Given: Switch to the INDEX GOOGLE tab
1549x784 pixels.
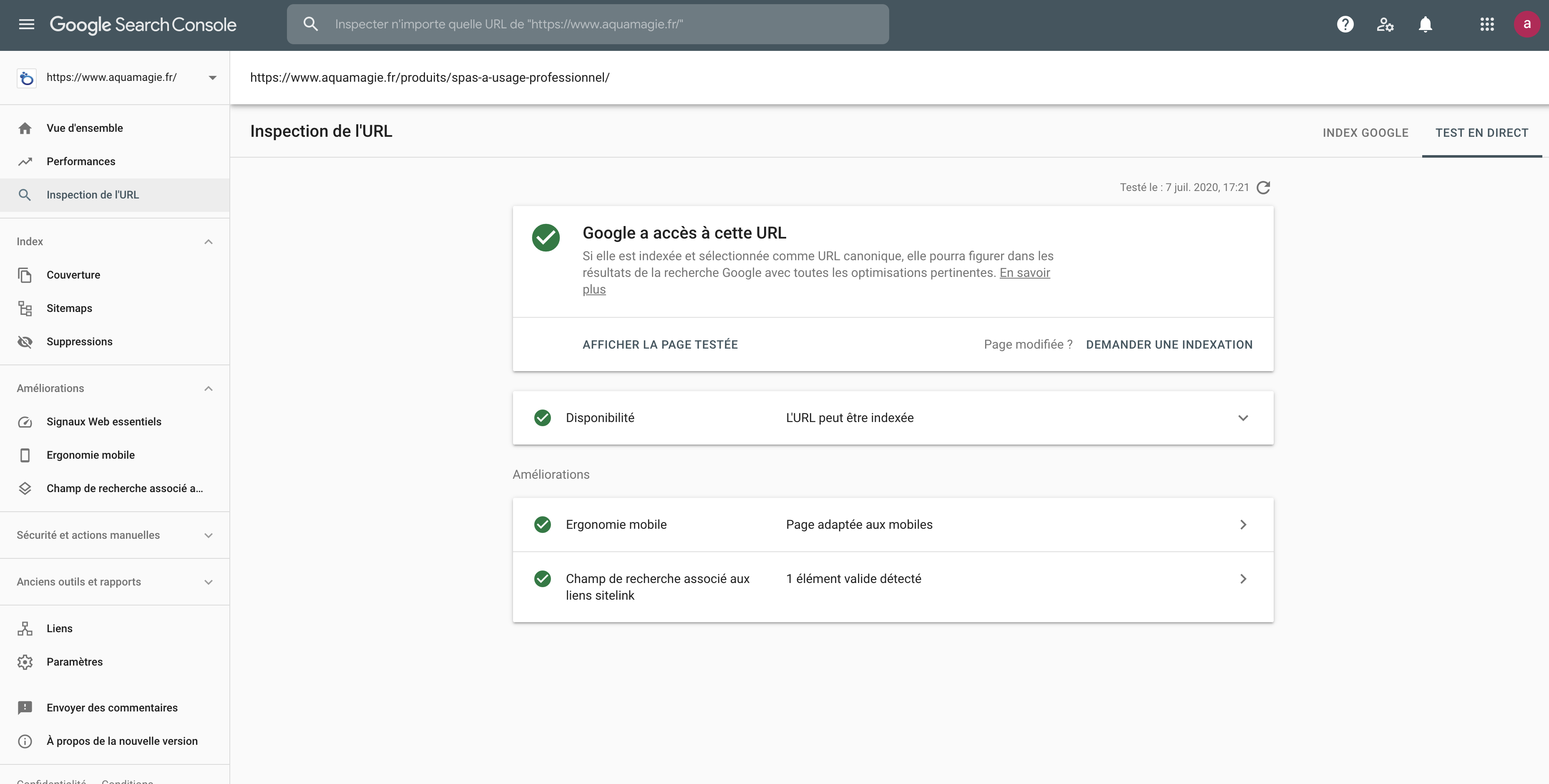Looking at the screenshot, I should tap(1365, 133).
